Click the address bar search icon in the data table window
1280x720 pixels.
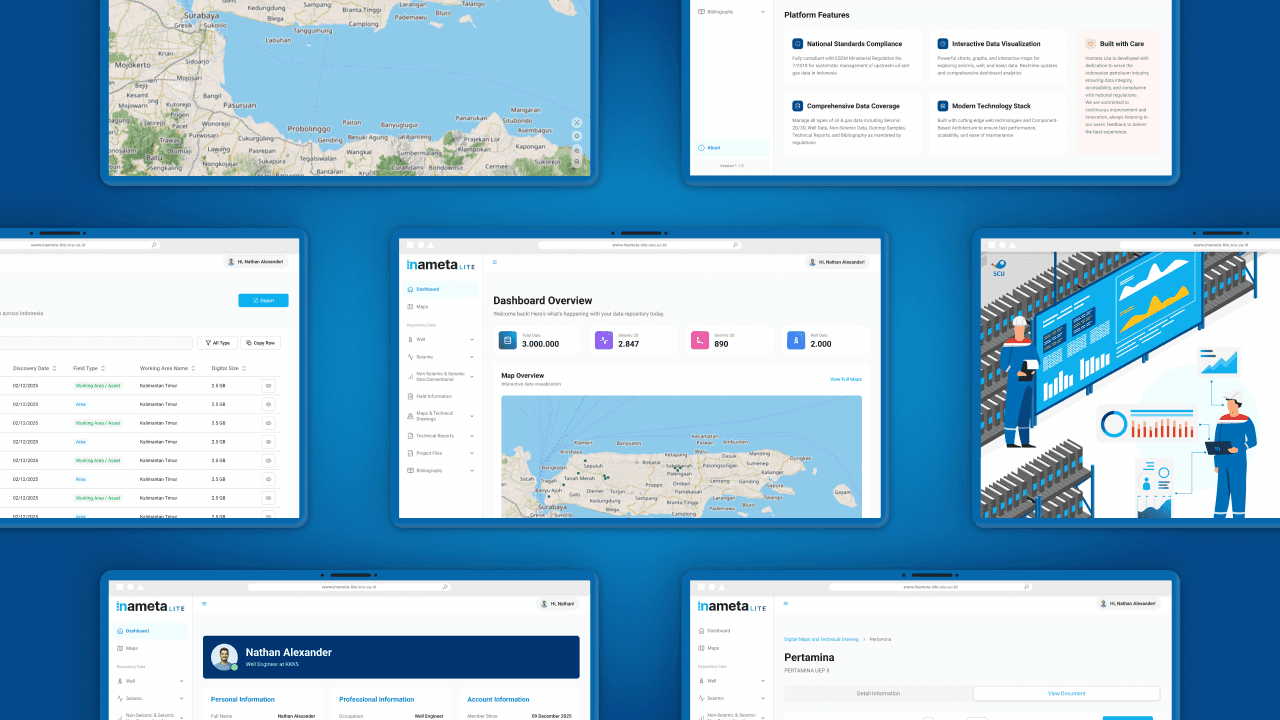click(154, 244)
